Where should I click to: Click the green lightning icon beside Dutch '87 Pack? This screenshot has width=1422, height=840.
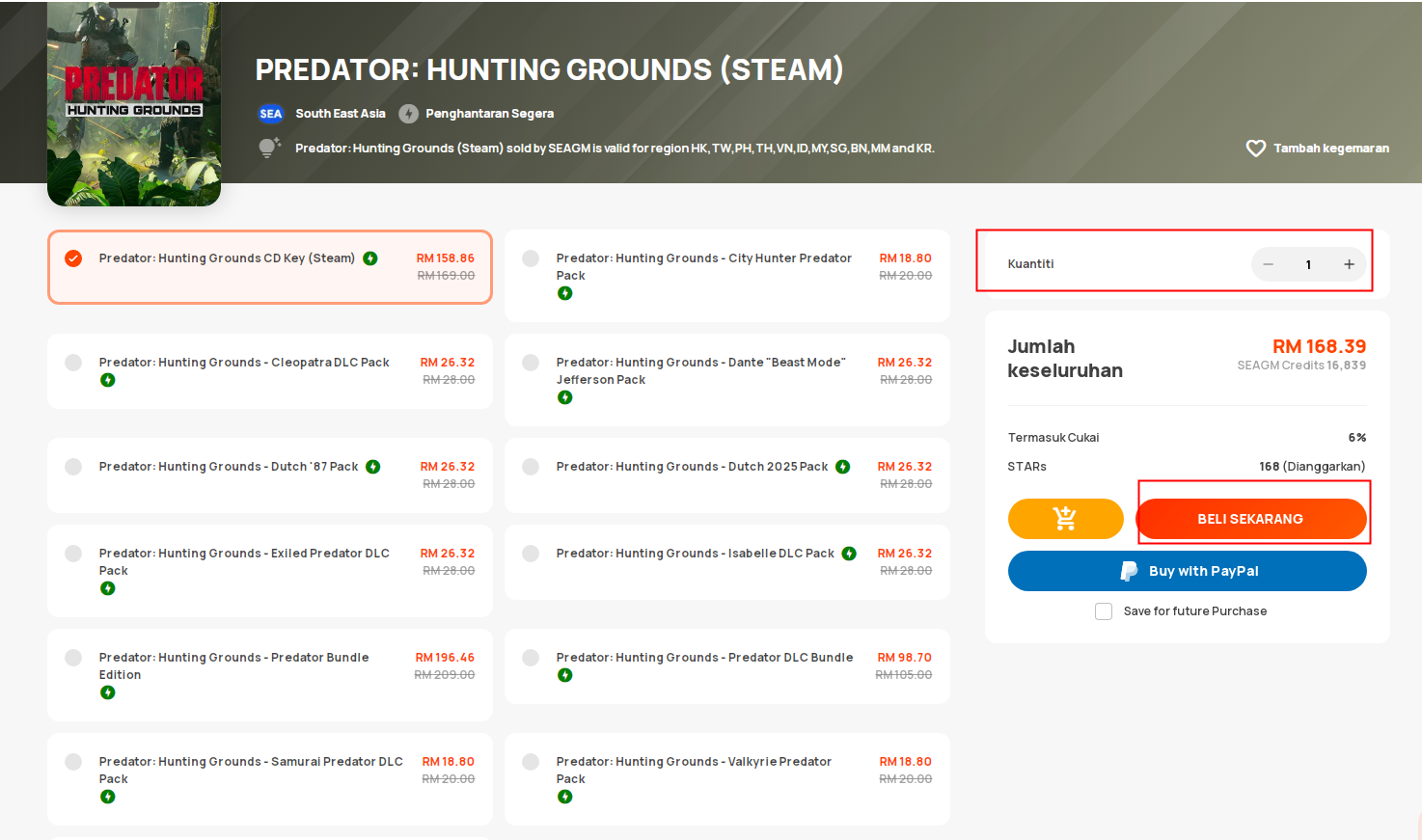point(373,467)
